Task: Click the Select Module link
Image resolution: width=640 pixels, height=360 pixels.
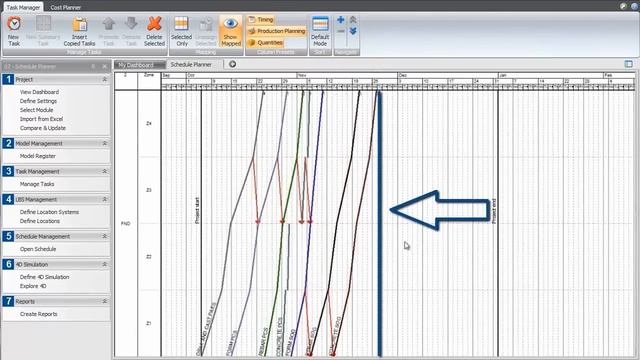Action: [x=36, y=110]
